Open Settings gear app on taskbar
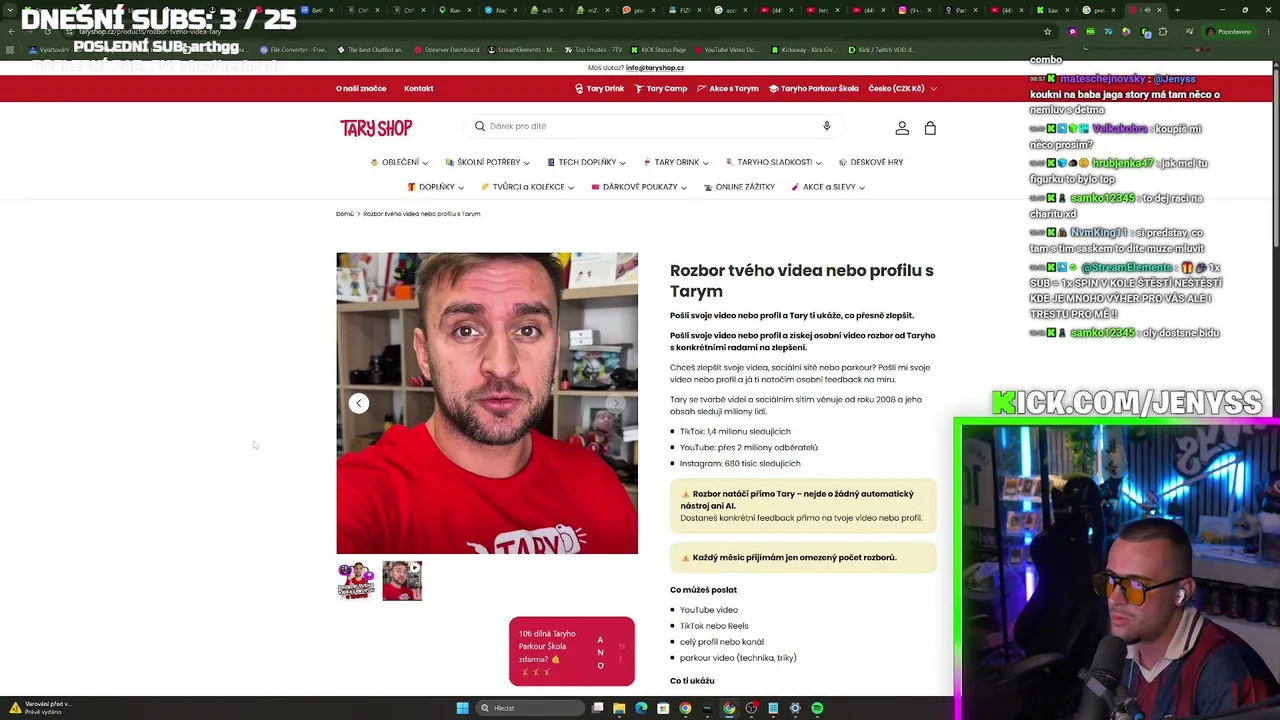The width and height of the screenshot is (1280, 720). 795,708
